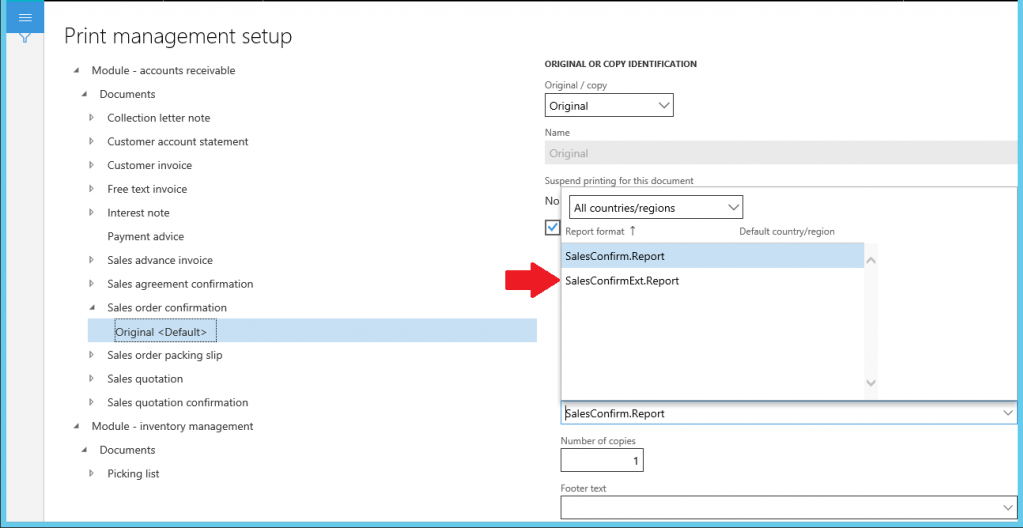Open the hamburger navigation menu

(25, 17)
